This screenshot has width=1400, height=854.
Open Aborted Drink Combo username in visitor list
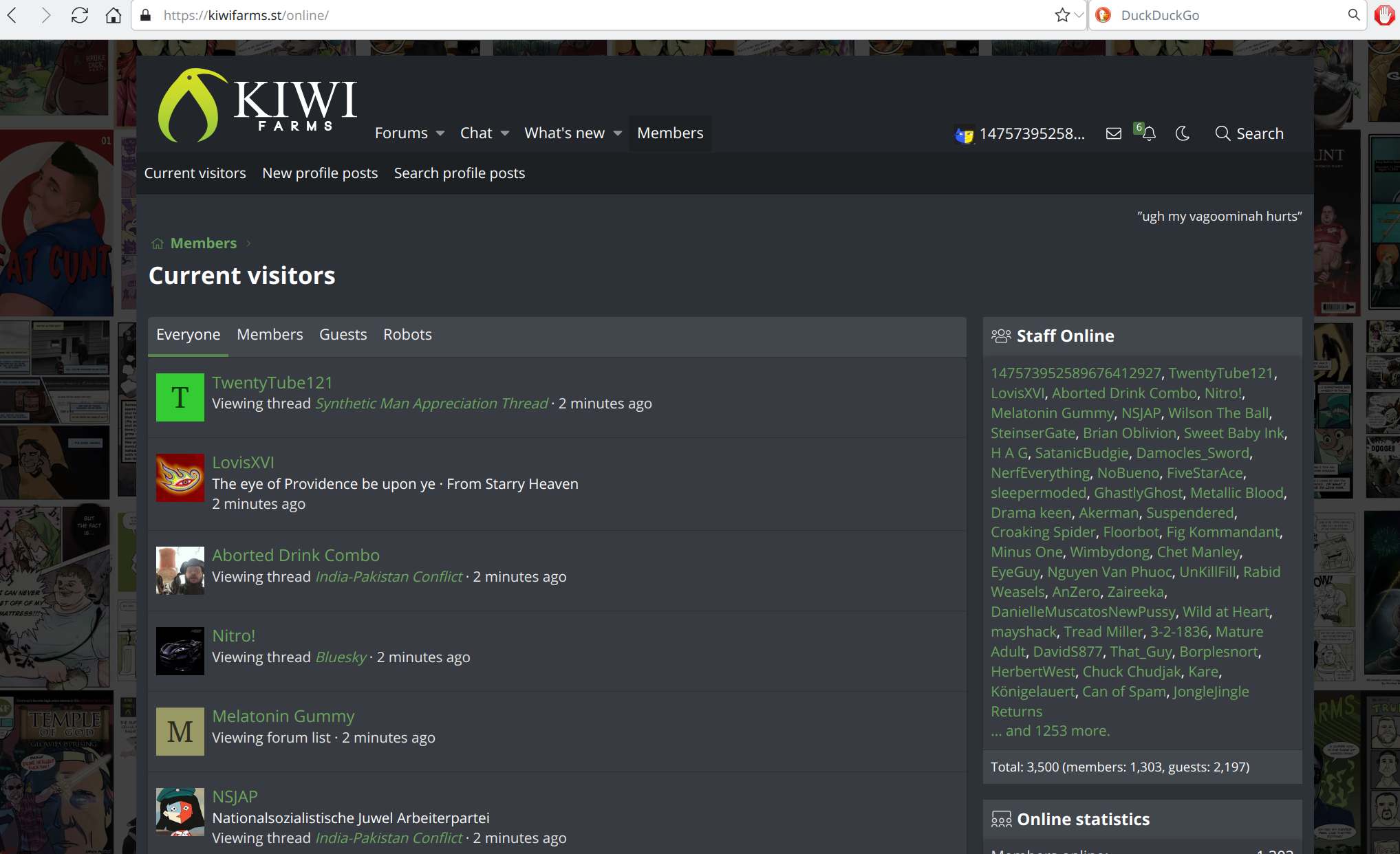296,556
